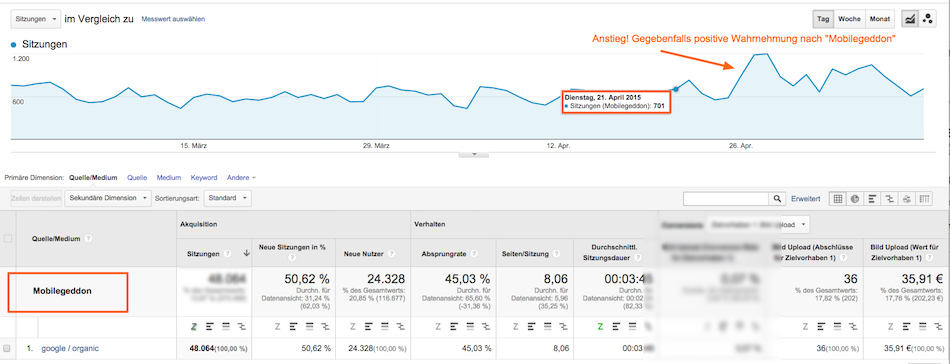Open help icon under Neue Sitzungen in %
Screen dimensions: 950x364
tap(293, 257)
